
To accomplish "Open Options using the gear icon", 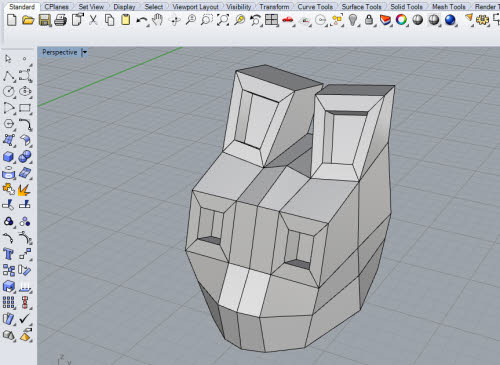I will click(482, 20).
